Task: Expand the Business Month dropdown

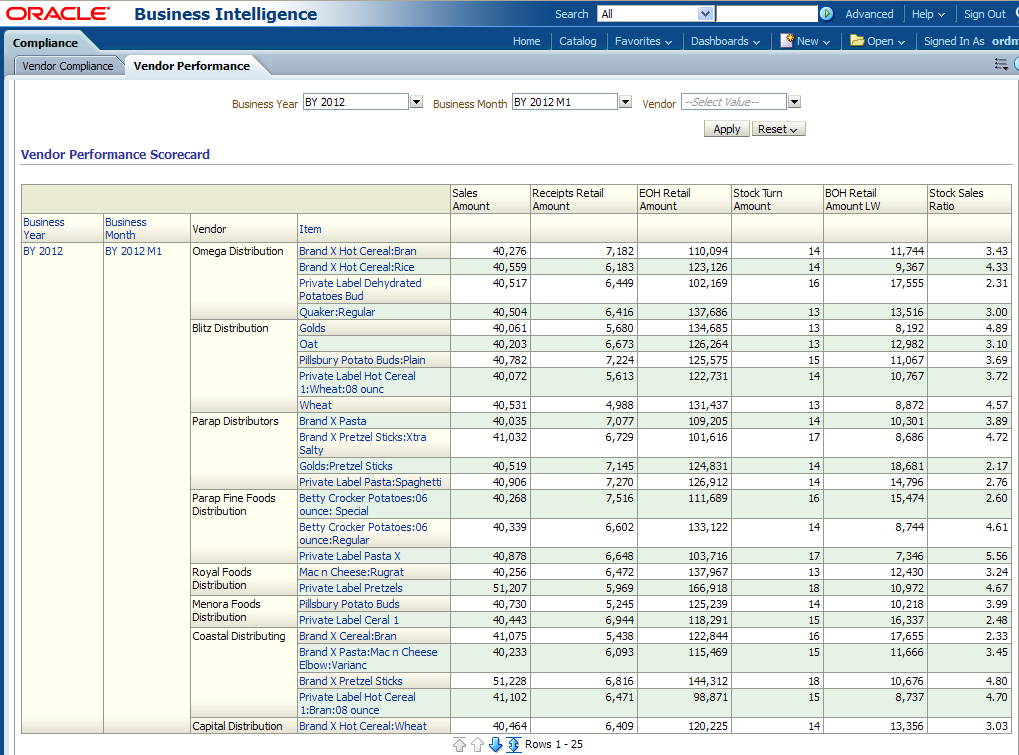Action: (x=625, y=102)
